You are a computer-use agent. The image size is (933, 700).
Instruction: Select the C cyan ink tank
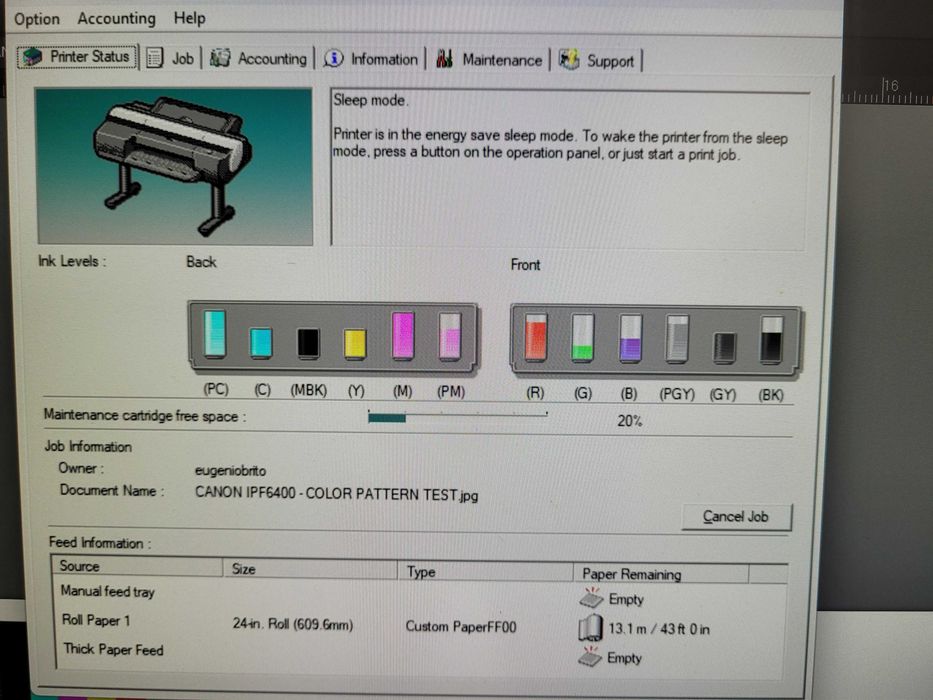pos(261,342)
